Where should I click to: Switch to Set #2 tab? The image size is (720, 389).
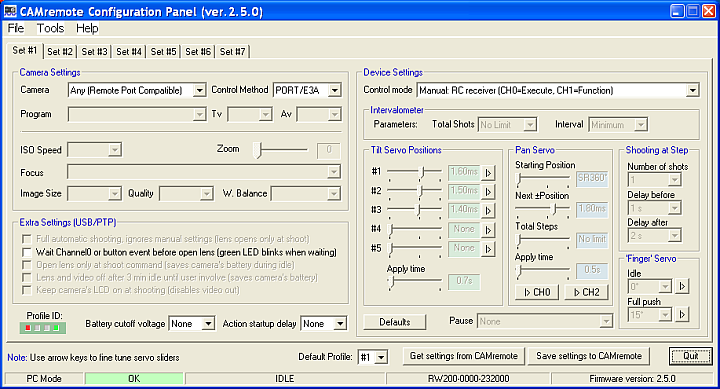tap(60, 52)
